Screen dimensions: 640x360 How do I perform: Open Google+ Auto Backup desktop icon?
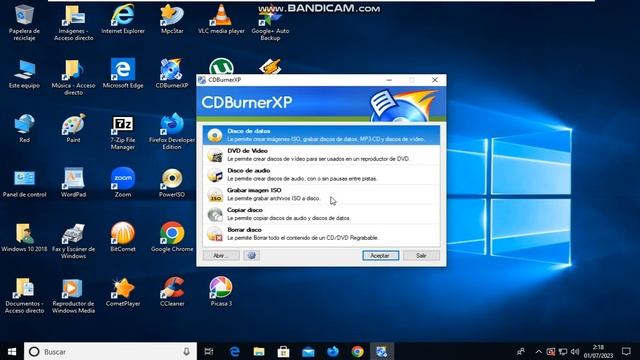(270, 22)
